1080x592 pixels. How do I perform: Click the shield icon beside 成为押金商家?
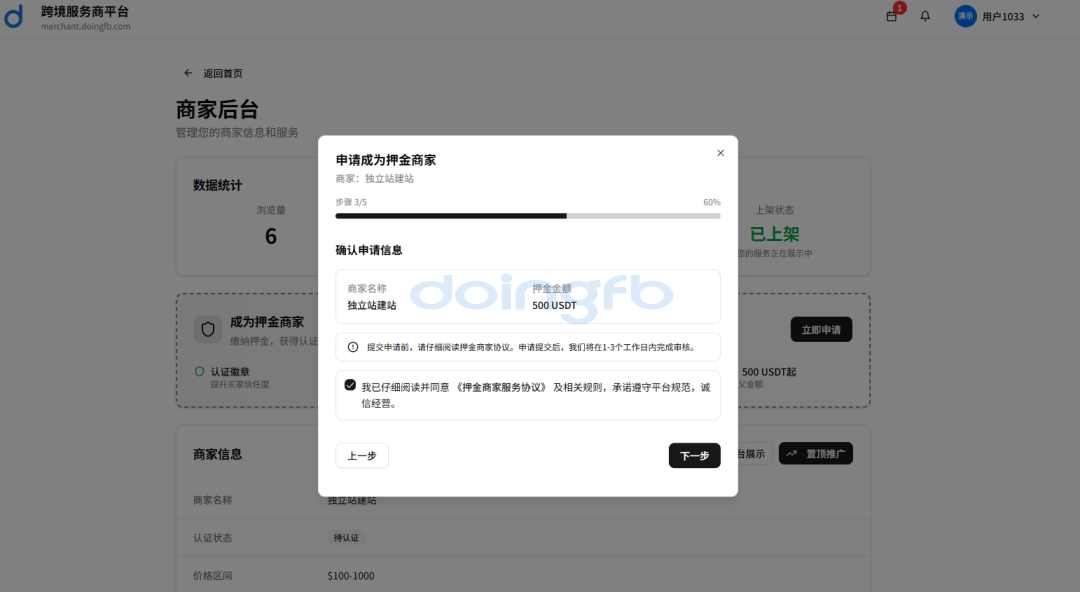(208, 329)
